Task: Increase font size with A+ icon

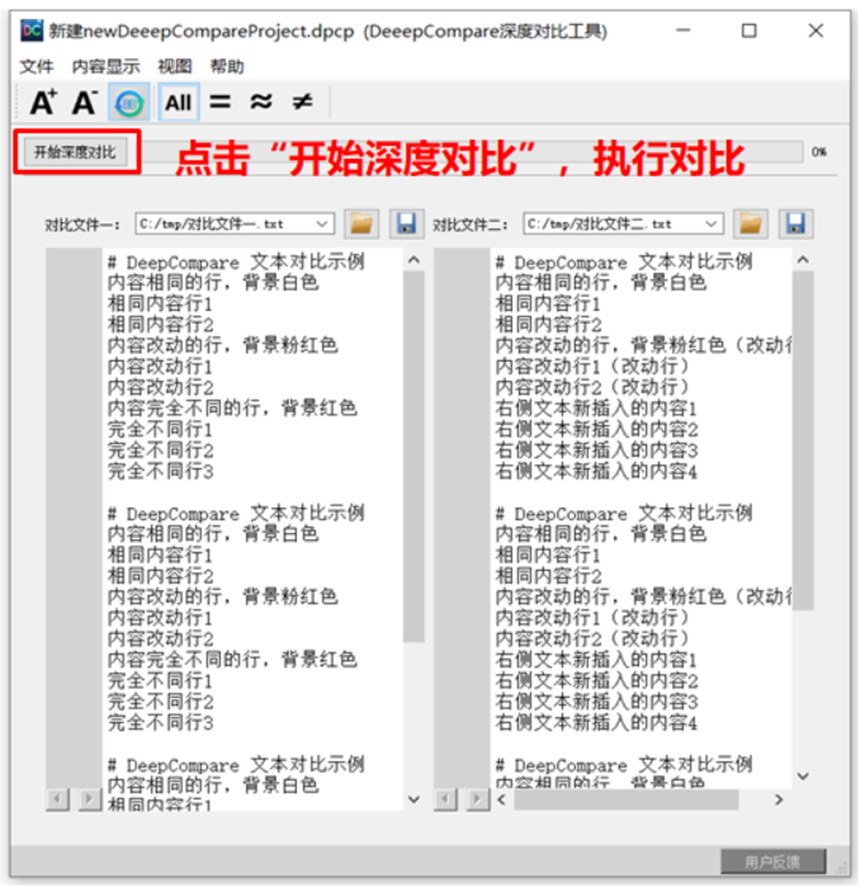Action: [43, 102]
